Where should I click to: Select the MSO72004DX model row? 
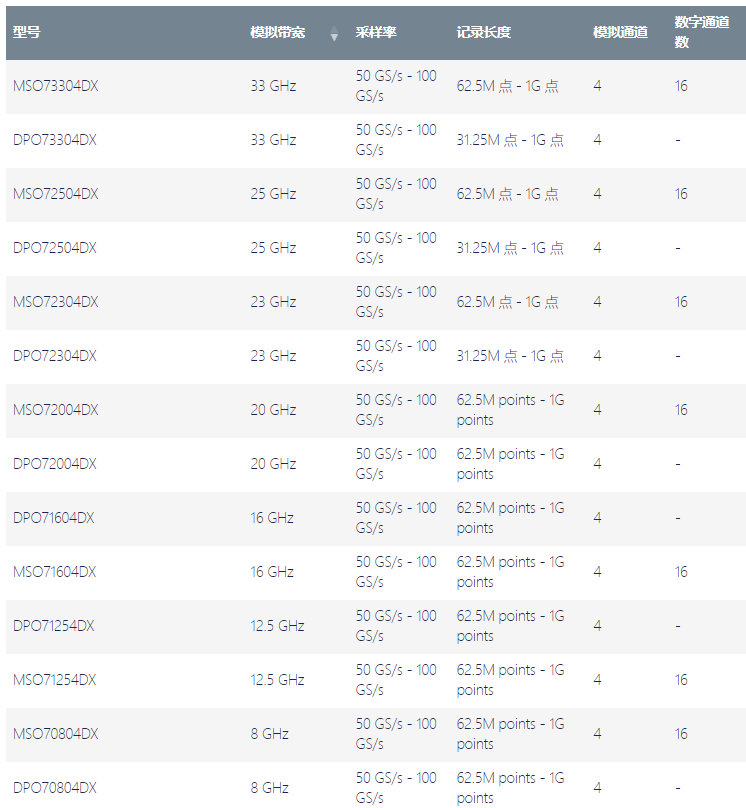pyautogui.click(x=55, y=410)
